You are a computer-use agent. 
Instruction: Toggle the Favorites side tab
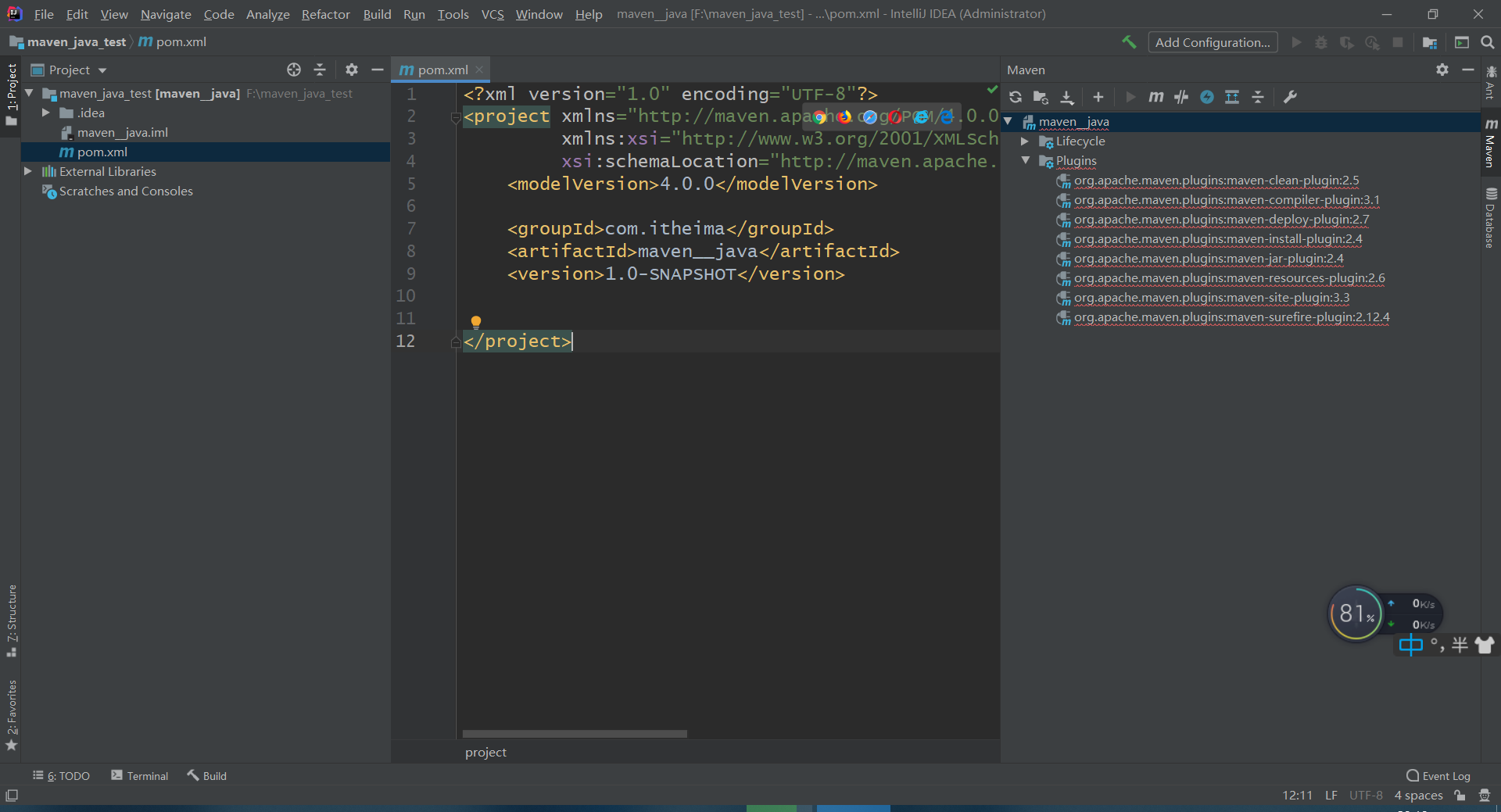(11, 714)
